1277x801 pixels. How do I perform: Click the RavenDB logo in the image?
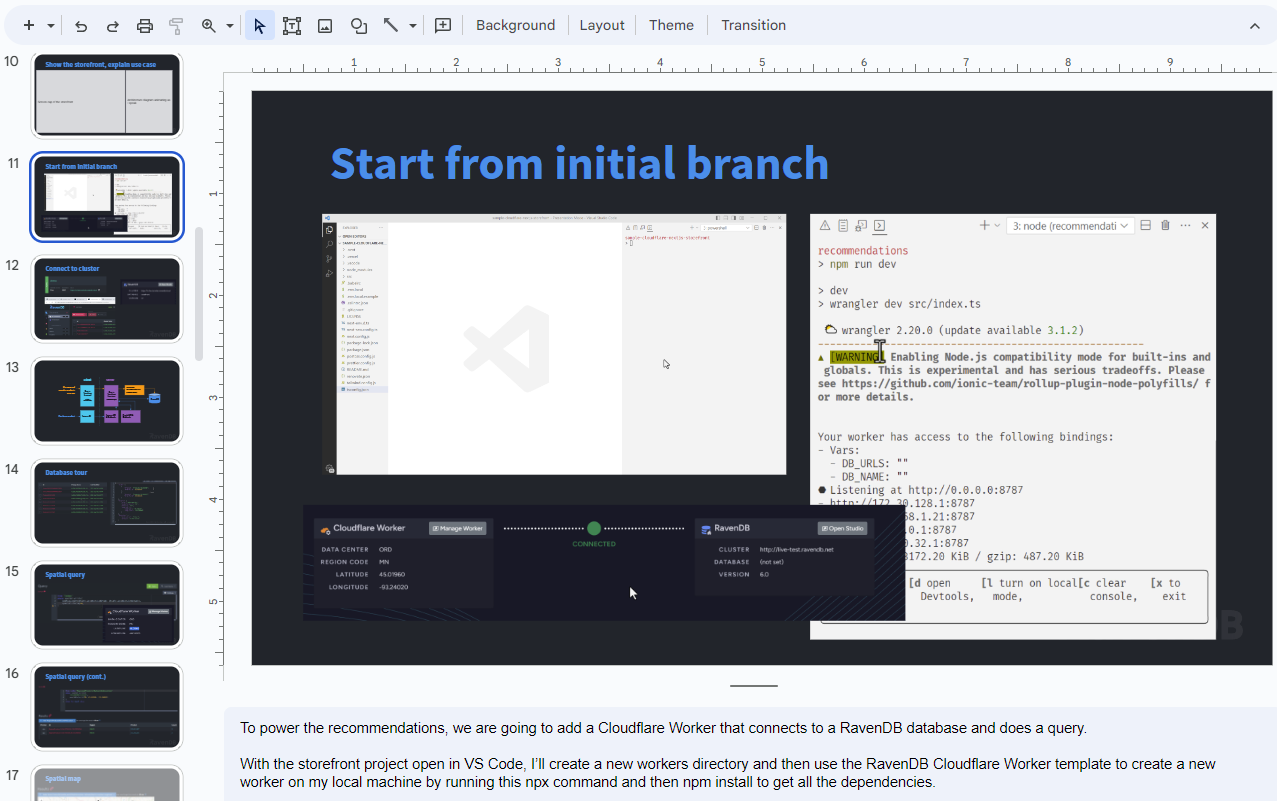[706, 529]
